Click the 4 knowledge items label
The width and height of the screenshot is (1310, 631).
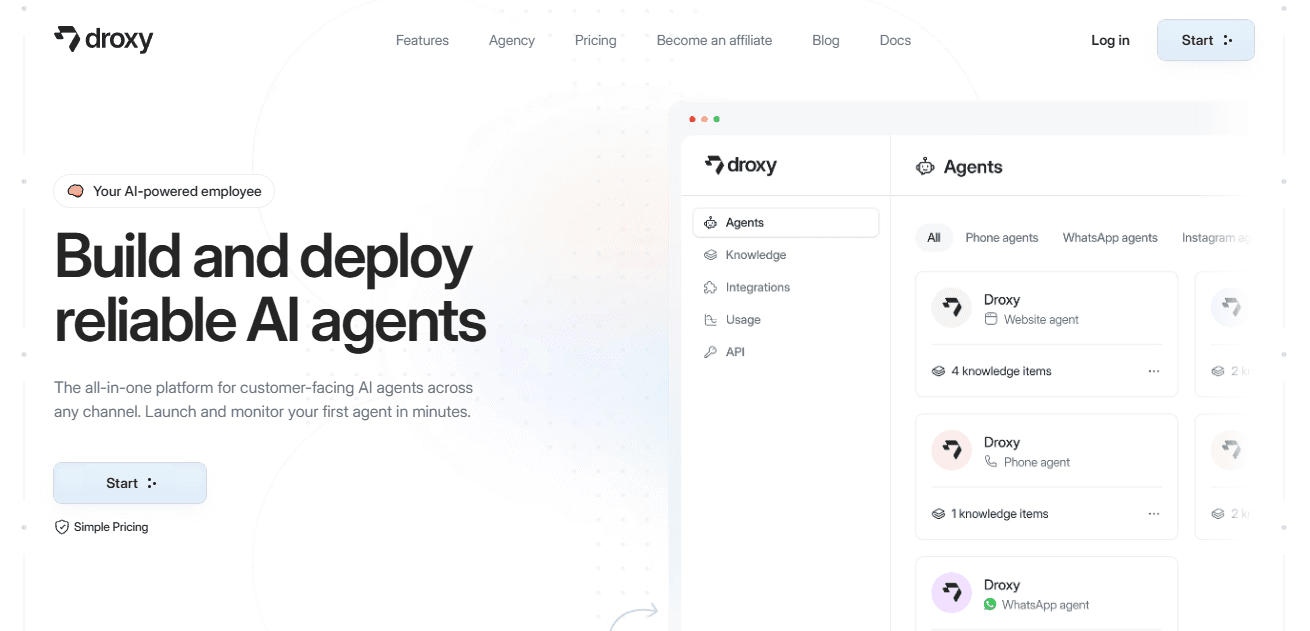tap(1001, 371)
